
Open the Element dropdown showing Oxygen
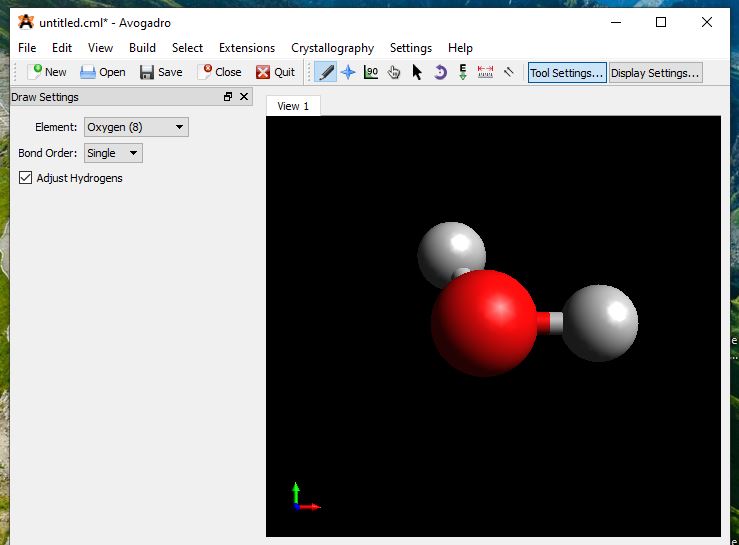tap(136, 127)
